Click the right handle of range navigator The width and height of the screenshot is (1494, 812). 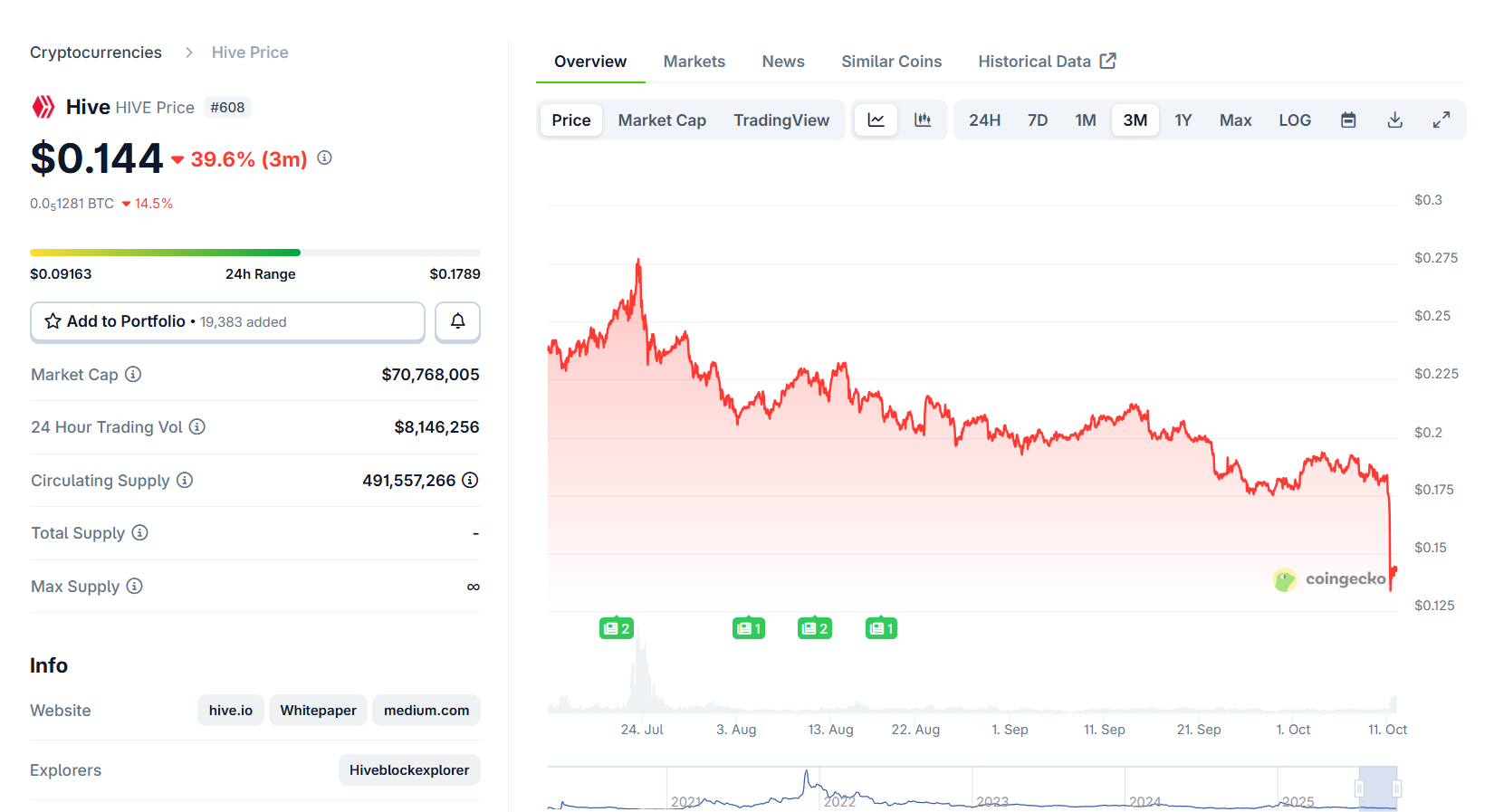coord(1397,789)
